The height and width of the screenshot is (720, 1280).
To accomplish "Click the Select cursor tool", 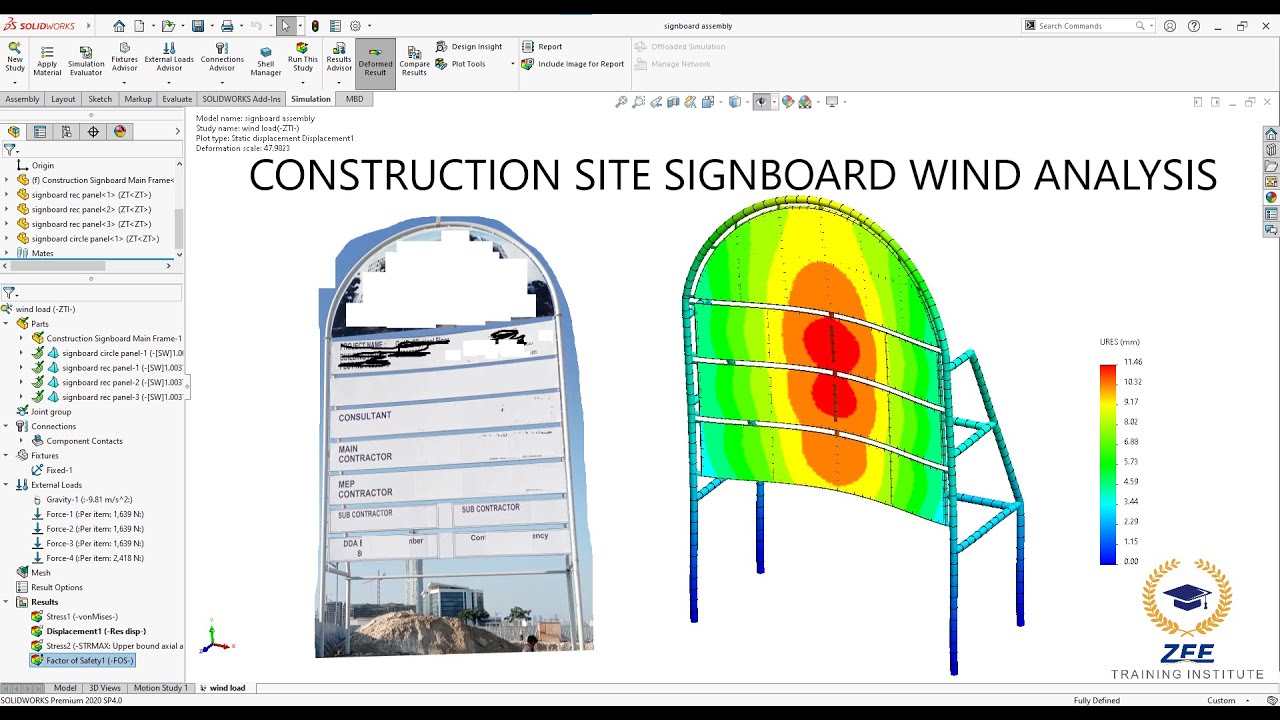I will pos(286,26).
